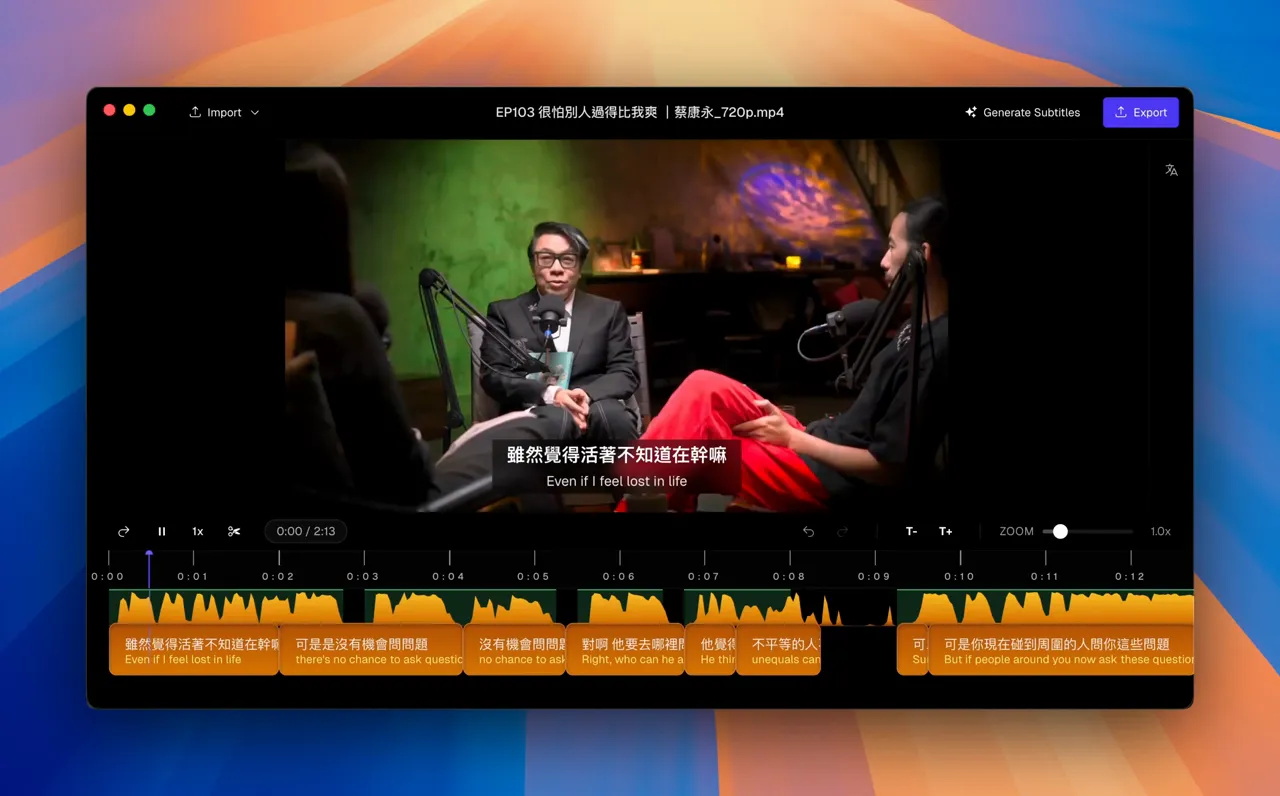
Task: Select the subtitle clip "Right, who can he a"
Action: (x=625, y=650)
